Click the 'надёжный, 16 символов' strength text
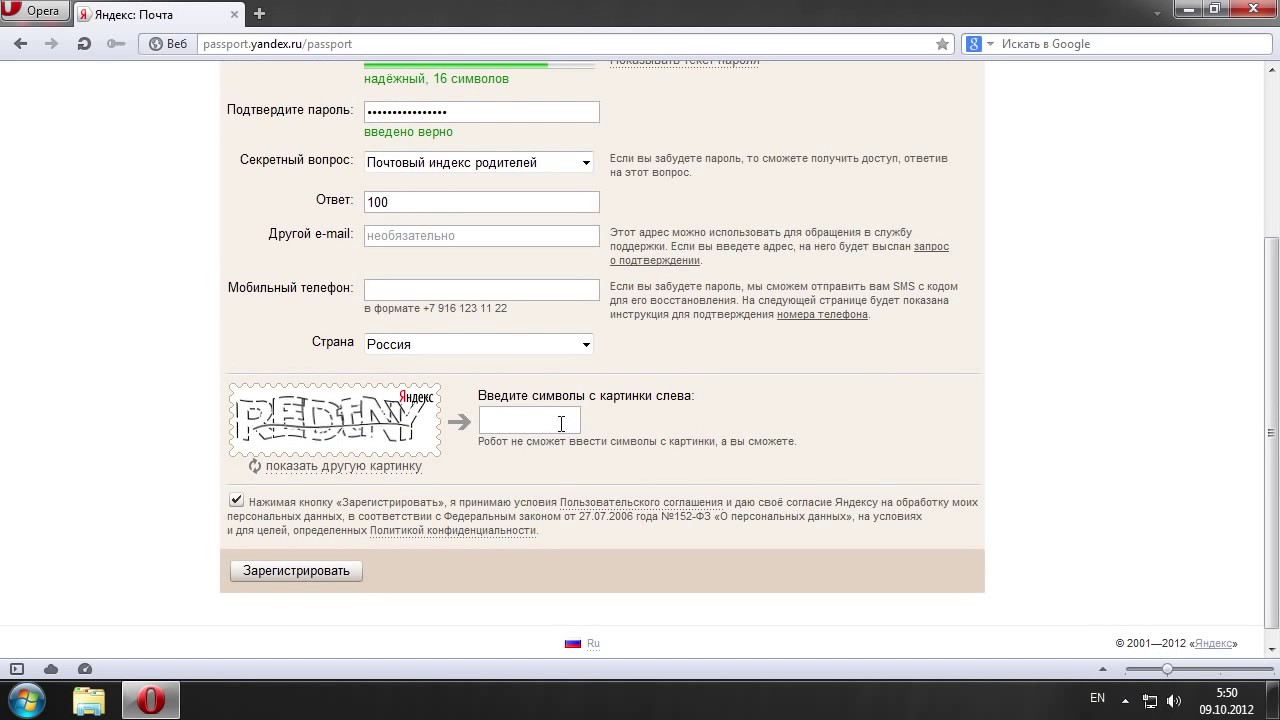This screenshot has height=720, width=1280. [436, 79]
